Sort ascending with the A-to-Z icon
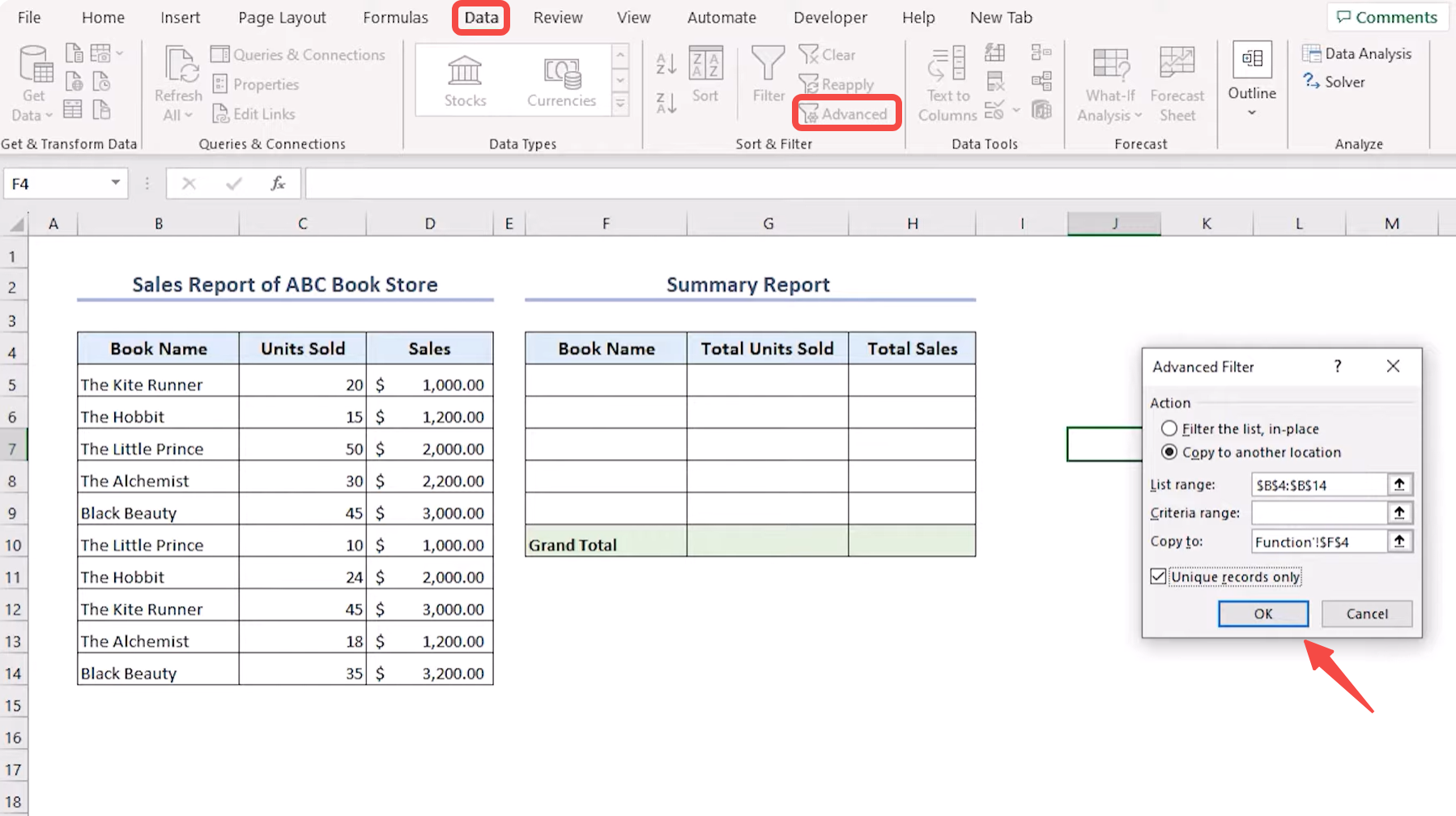This screenshot has height=816, width=1456. [666, 63]
